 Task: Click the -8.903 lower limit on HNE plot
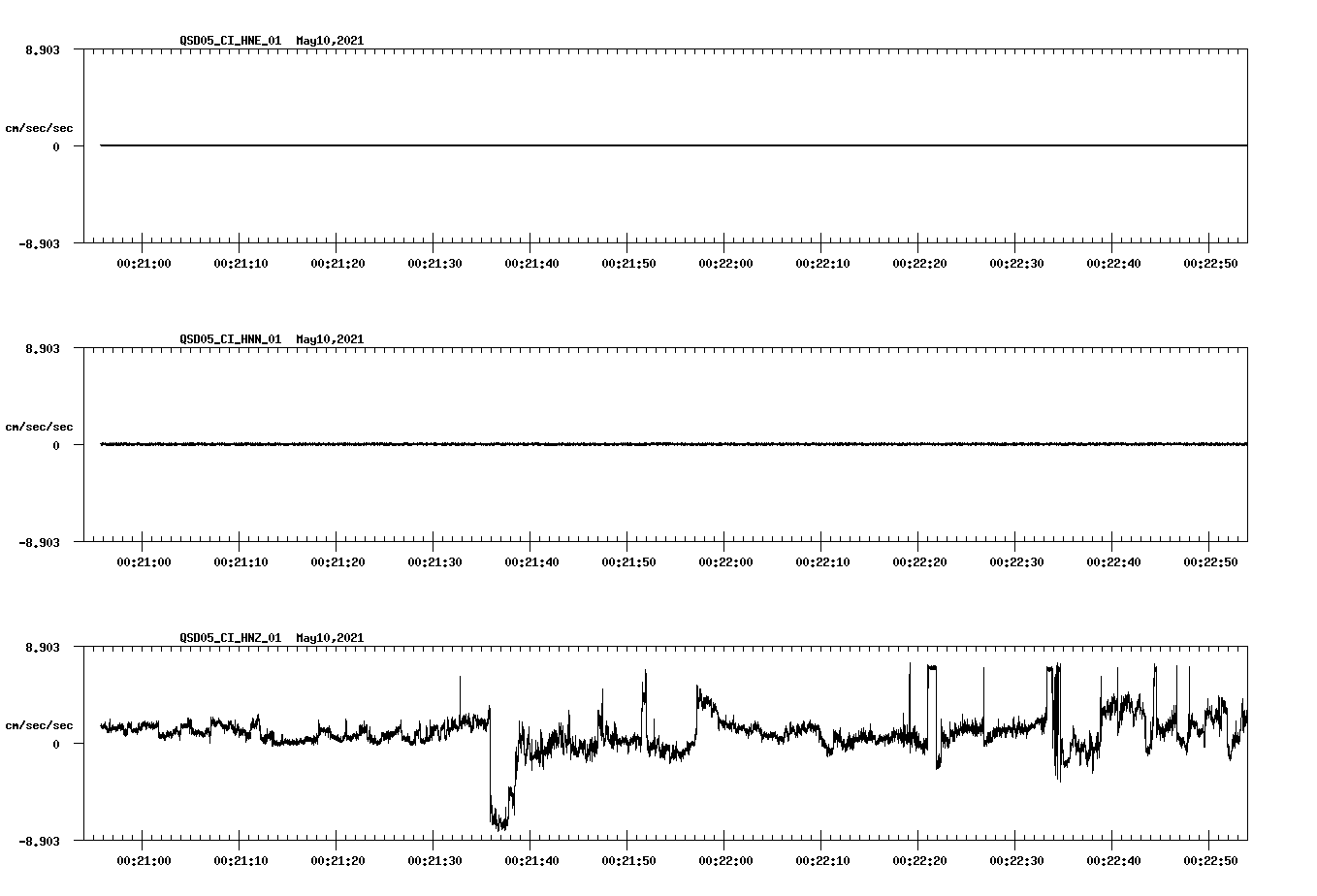tap(39, 244)
